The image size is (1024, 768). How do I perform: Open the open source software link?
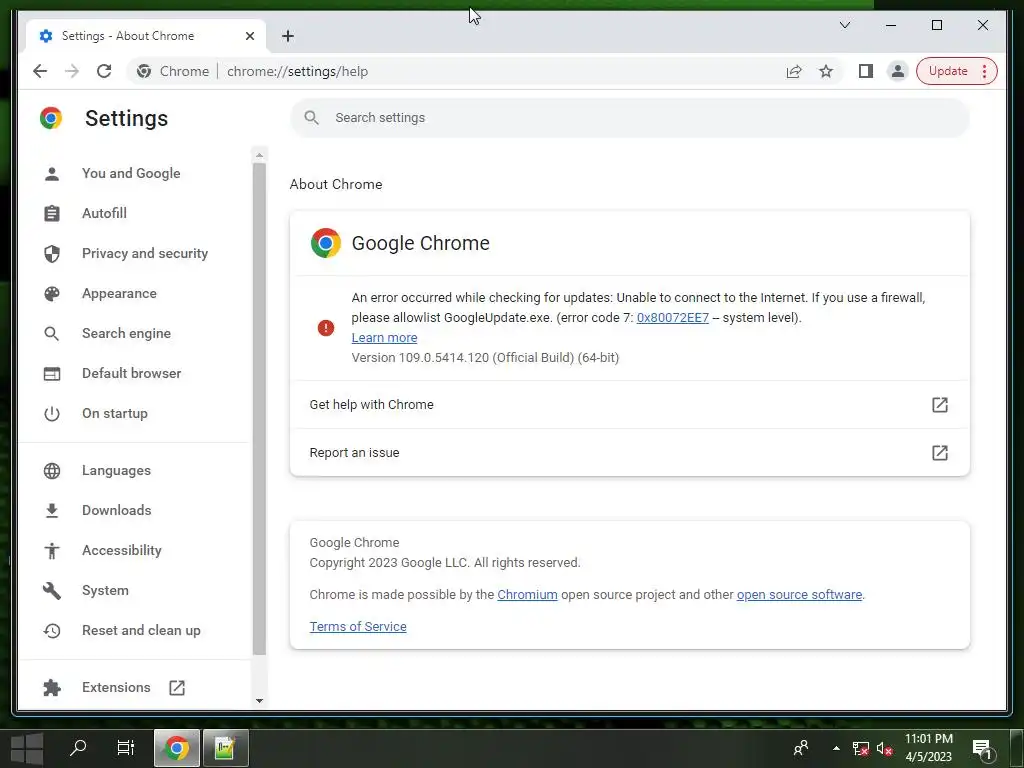tap(799, 594)
